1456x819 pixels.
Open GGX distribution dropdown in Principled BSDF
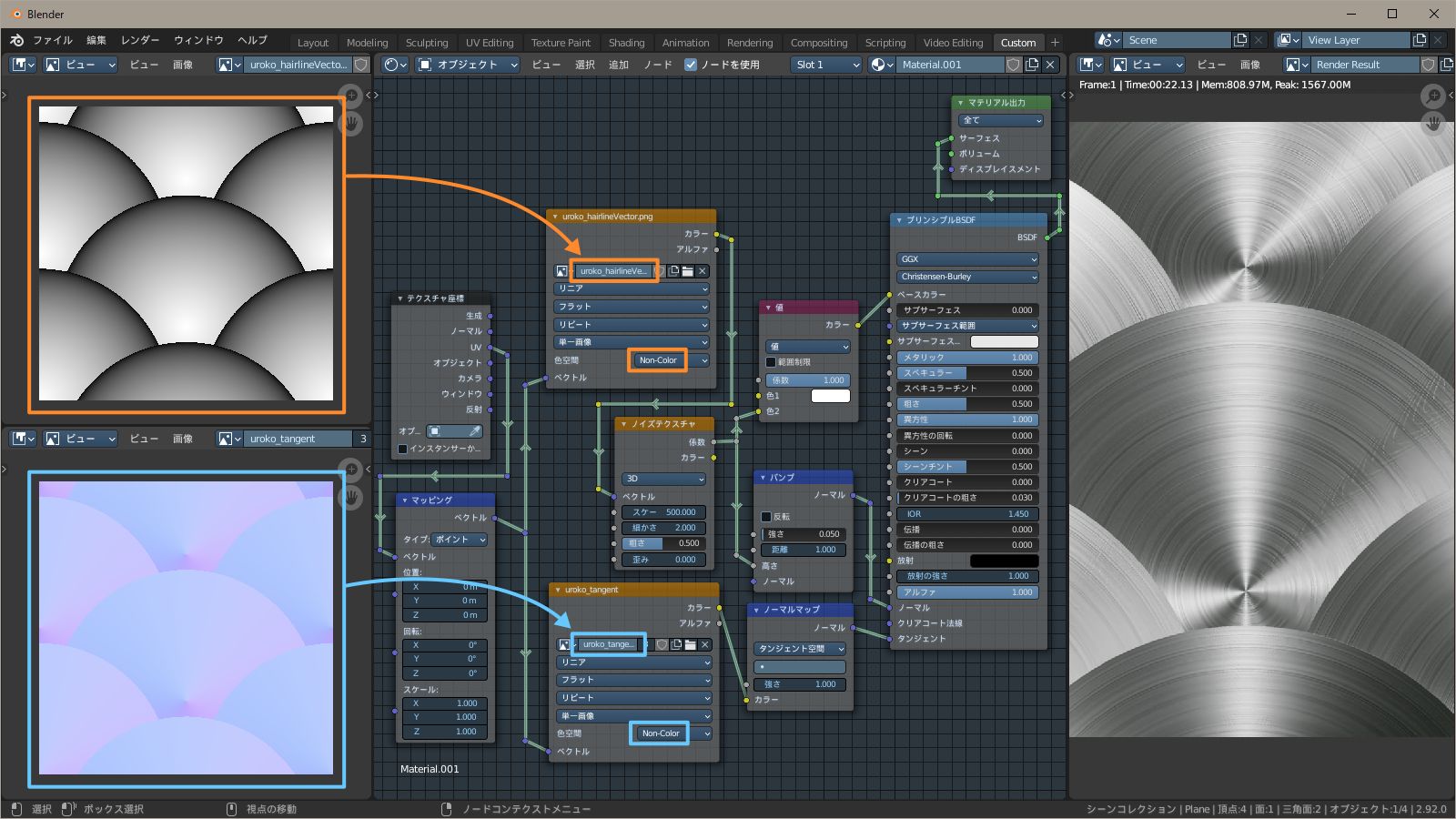967,259
